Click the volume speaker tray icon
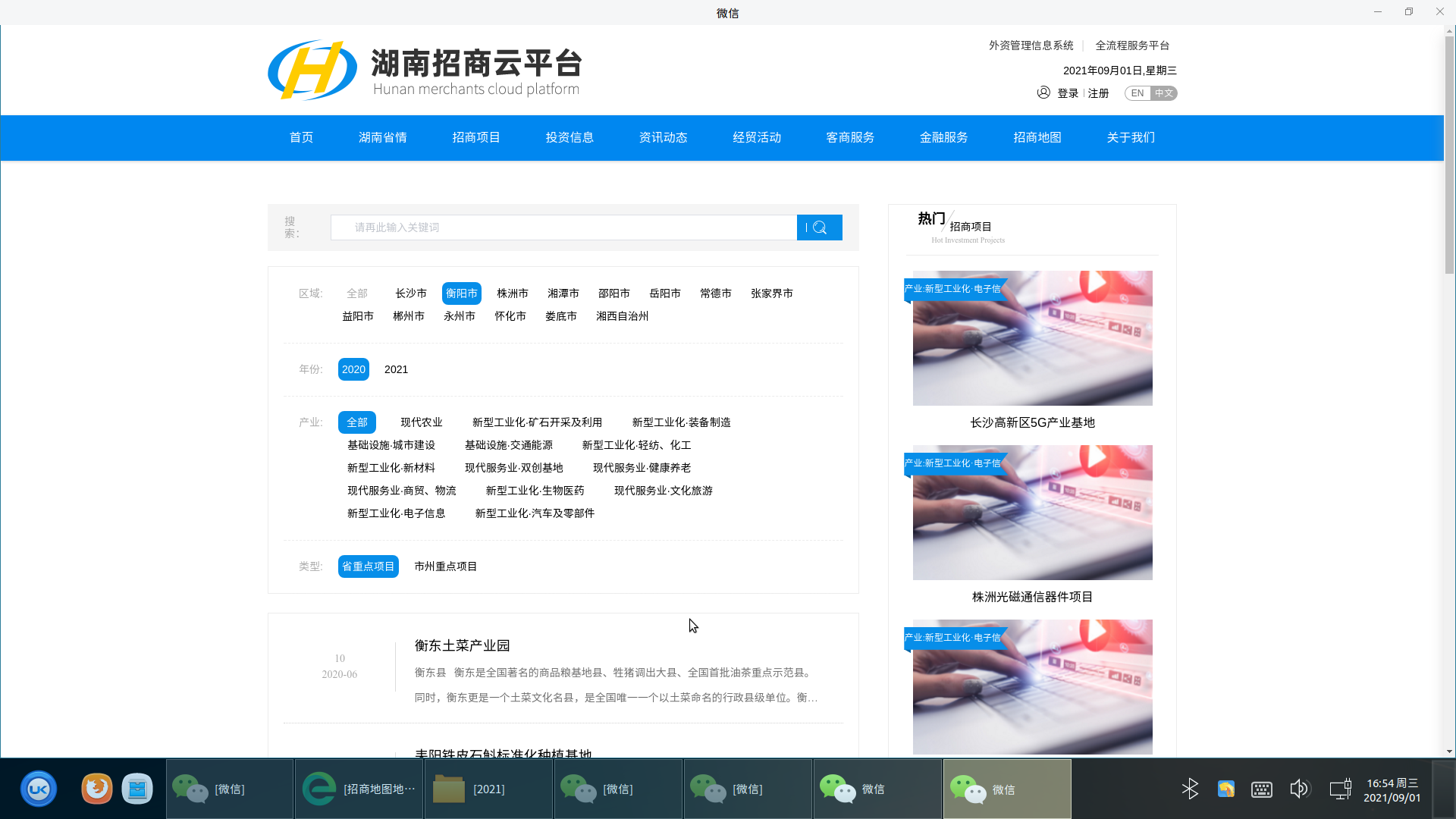The height and width of the screenshot is (819, 1456). point(1299,789)
